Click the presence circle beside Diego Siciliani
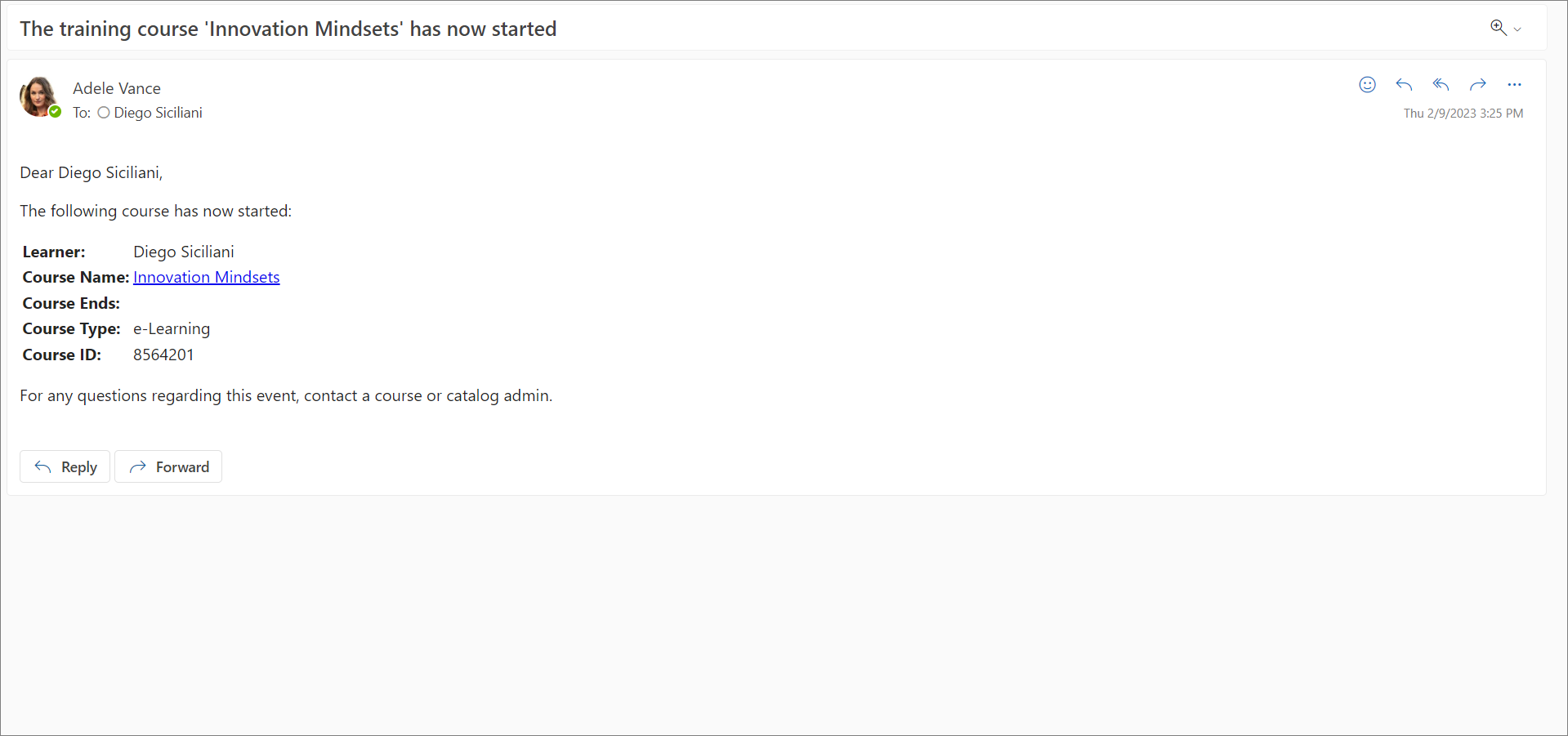Image resolution: width=1568 pixels, height=736 pixels. pos(104,113)
